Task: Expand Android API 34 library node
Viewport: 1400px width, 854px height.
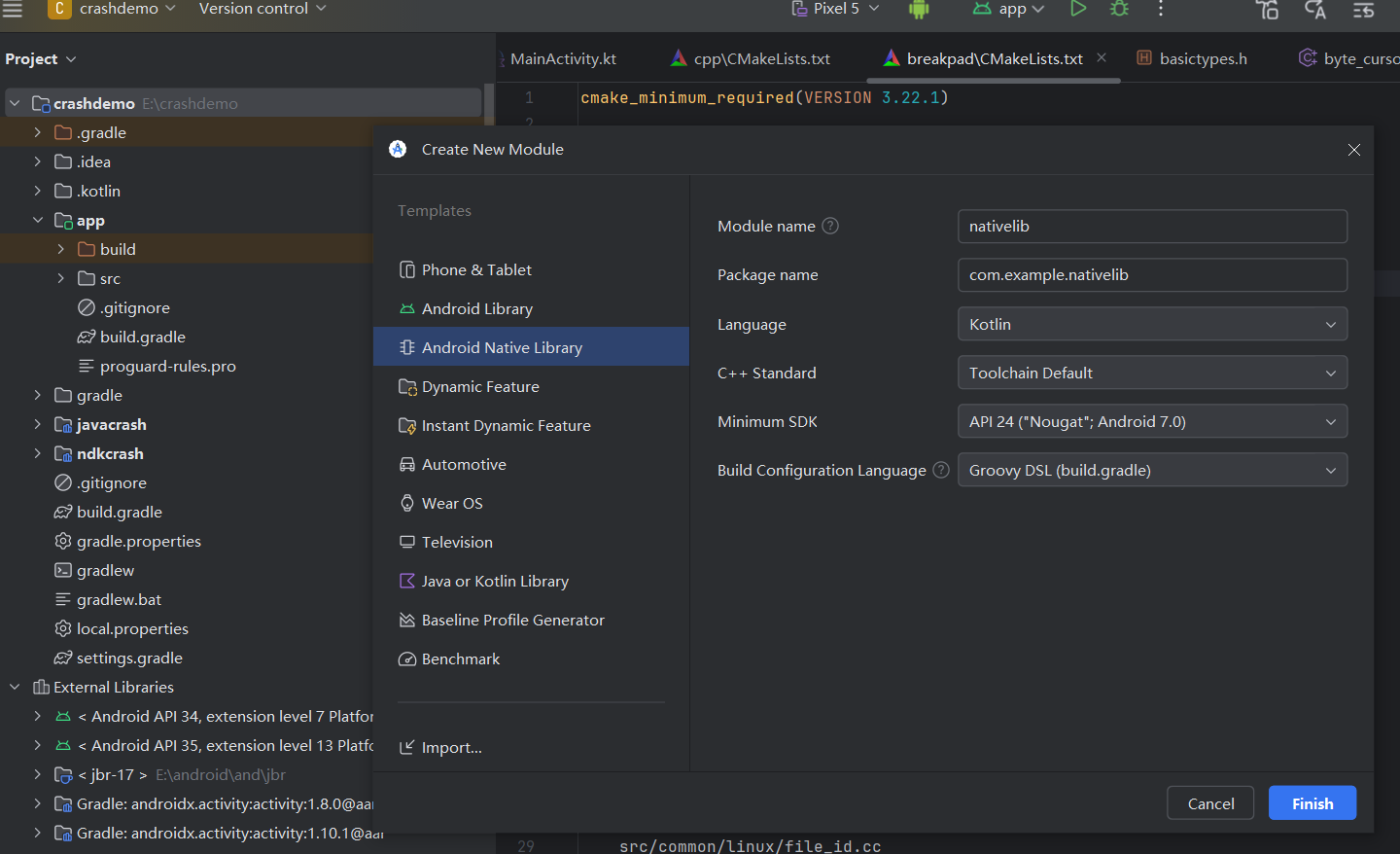Action: click(x=38, y=716)
